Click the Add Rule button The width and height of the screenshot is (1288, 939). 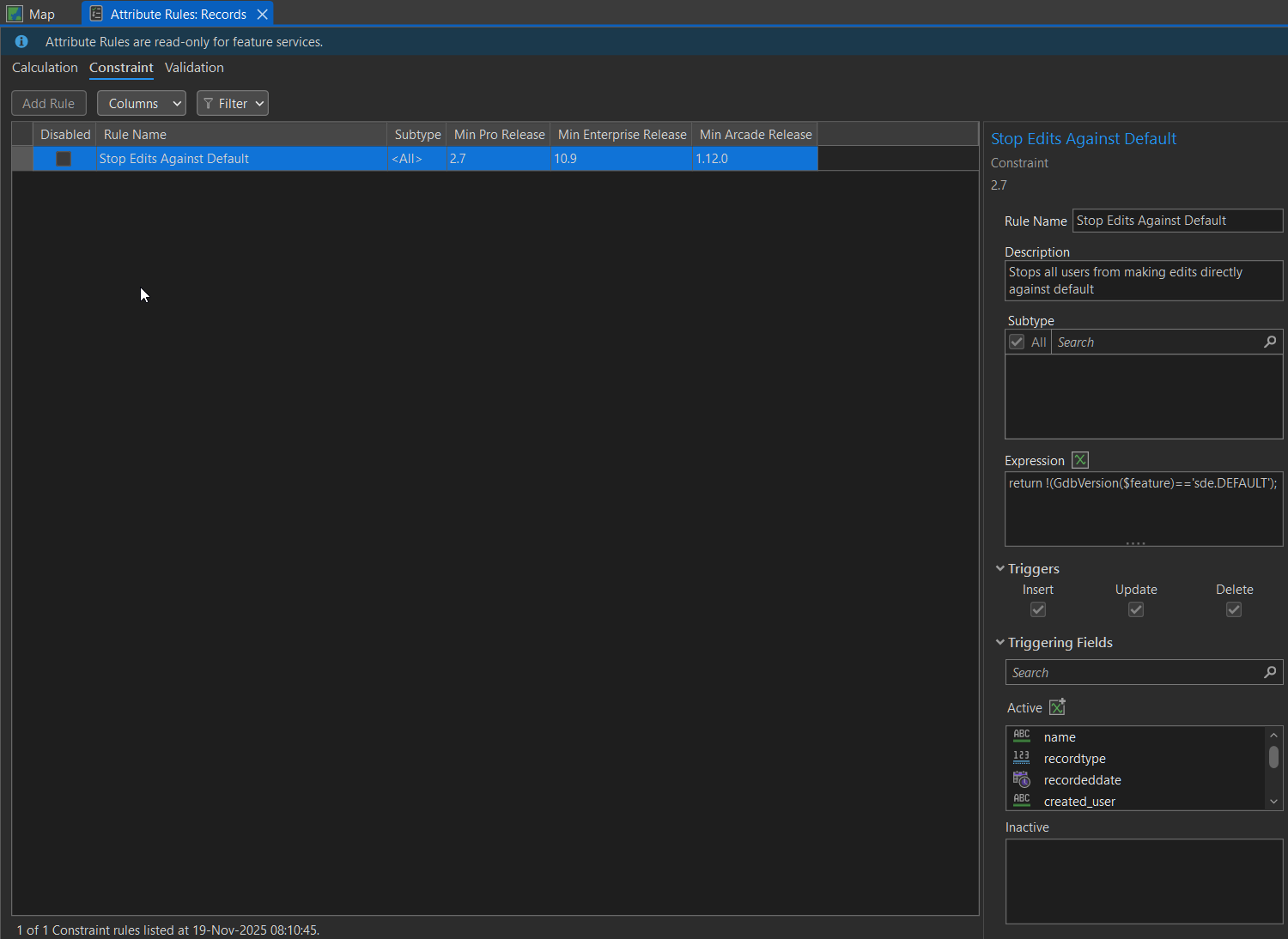49,103
